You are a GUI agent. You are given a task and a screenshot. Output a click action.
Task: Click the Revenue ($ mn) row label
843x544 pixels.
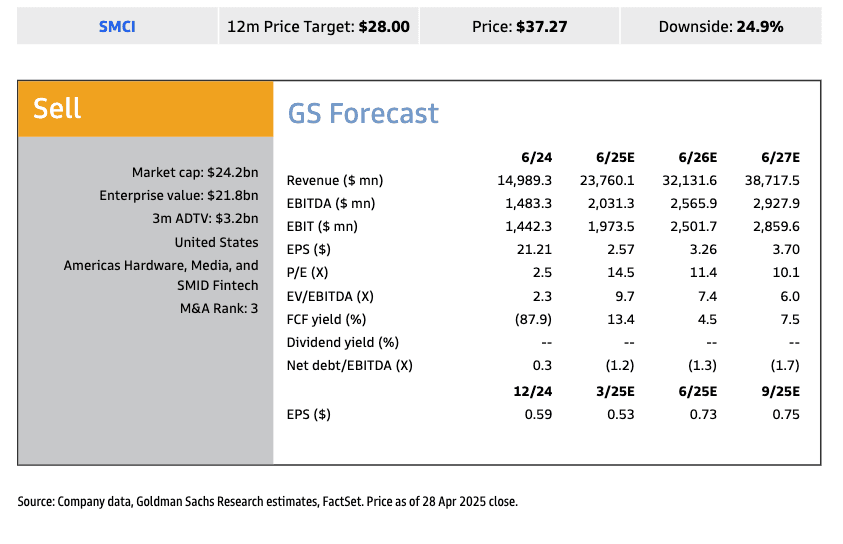coord(335,181)
